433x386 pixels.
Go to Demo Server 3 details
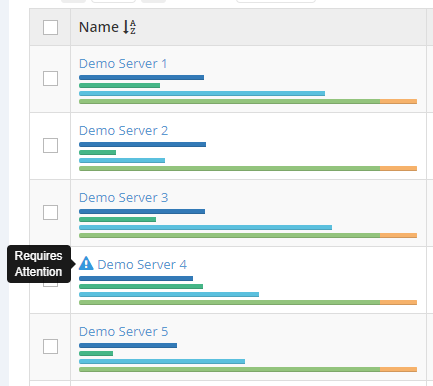point(123,198)
